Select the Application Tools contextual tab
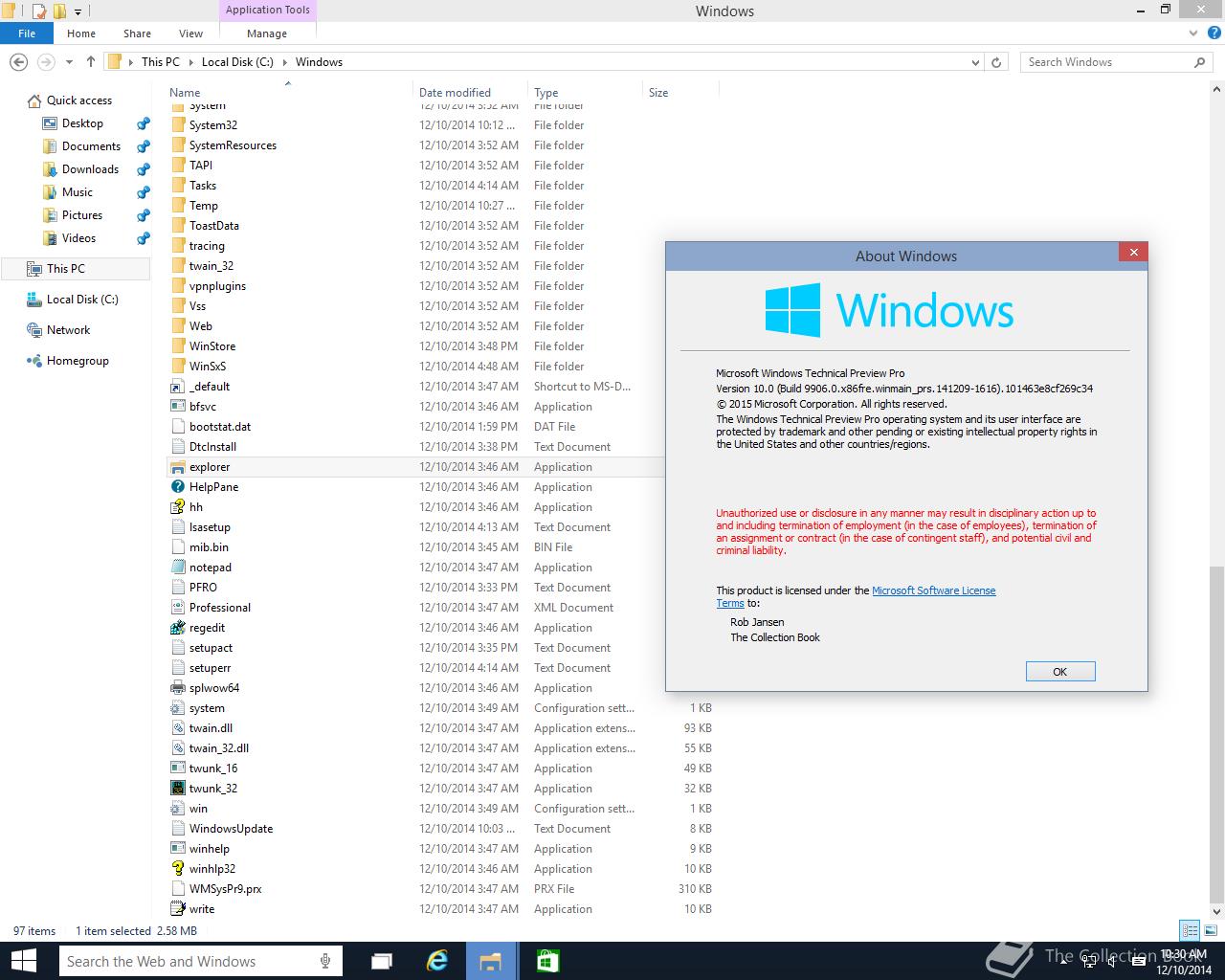This screenshot has width=1225, height=980. [x=267, y=11]
